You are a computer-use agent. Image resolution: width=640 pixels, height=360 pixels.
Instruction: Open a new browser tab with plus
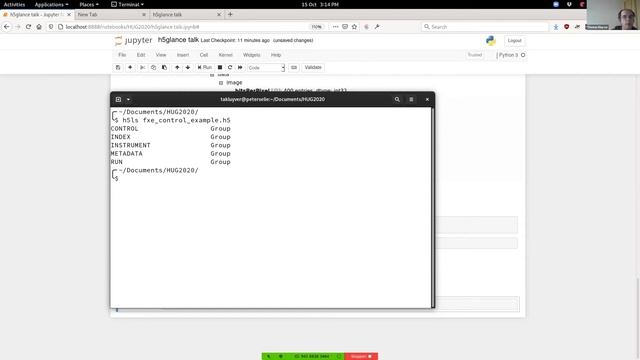point(230,14)
